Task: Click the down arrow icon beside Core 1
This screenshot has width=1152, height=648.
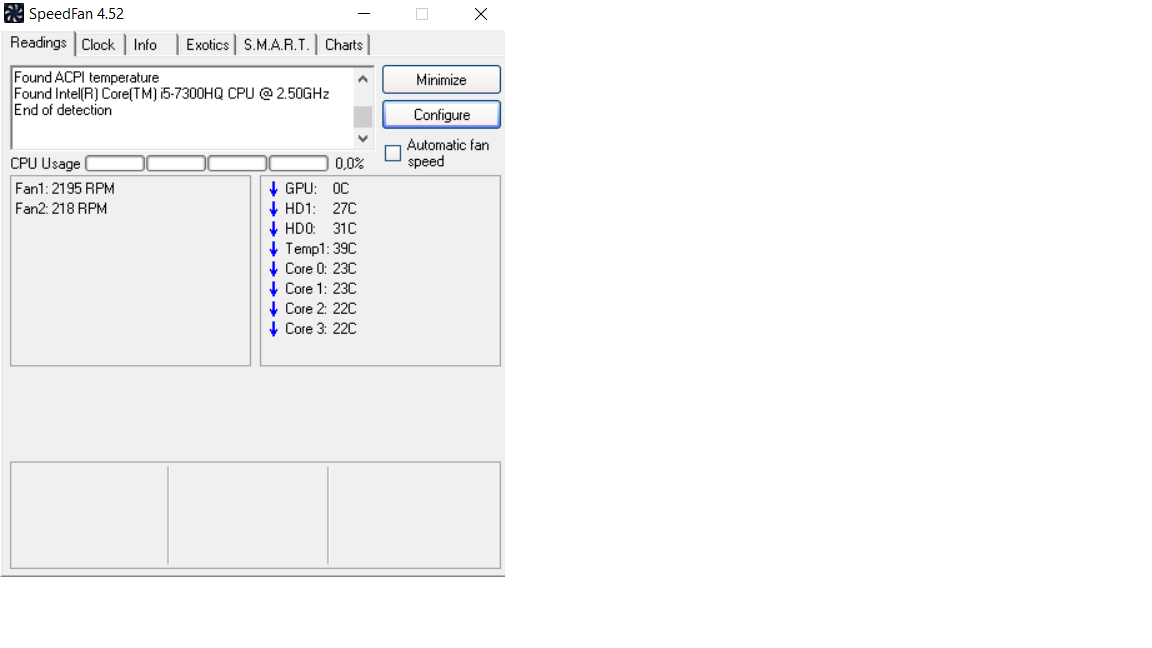Action: coord(273,289)
